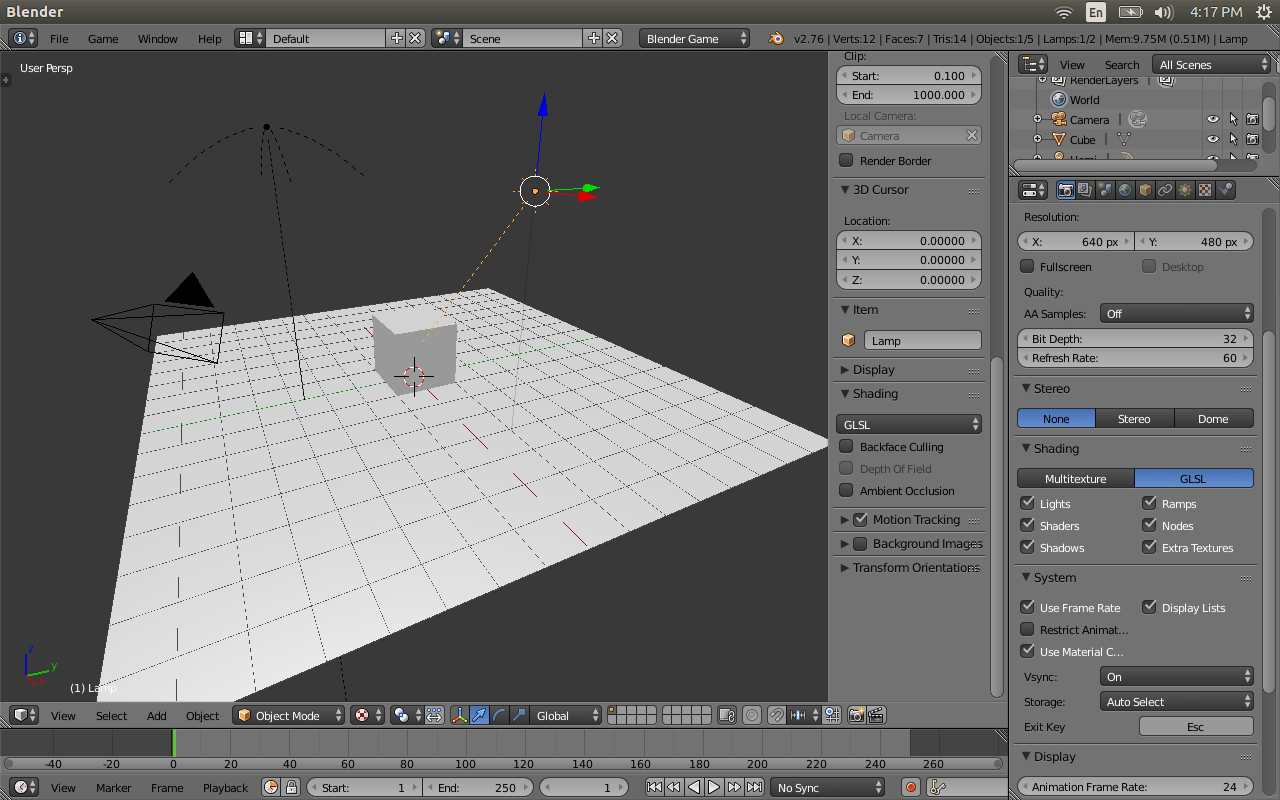The height and width of the screenshot is (800, 1280).
Task: Open Object properties with the cube icon
Action: click(x=1146, y=190)
